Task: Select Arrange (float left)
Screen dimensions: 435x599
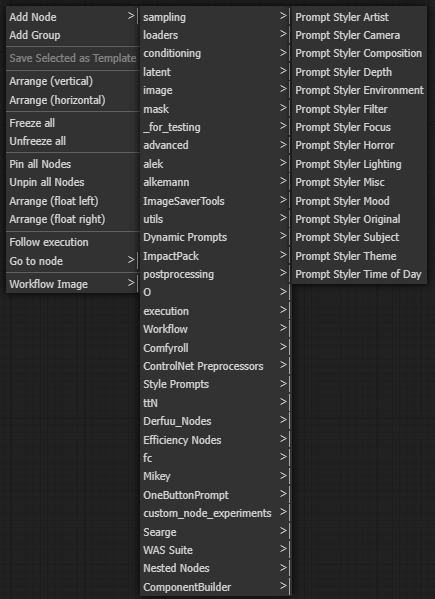Action: pos(73,201)
